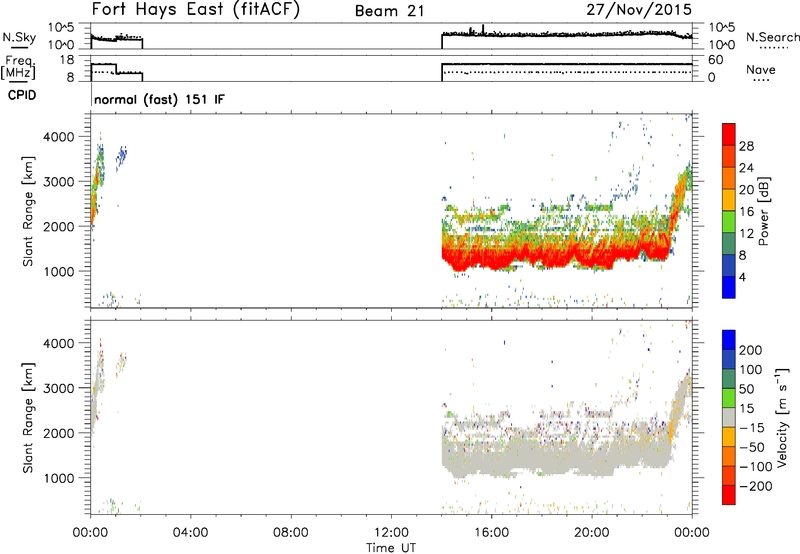Click the '4000' tick of the power panel
Image resolution: width=800 pixels, height=554 pixels.
coord(58,137)
